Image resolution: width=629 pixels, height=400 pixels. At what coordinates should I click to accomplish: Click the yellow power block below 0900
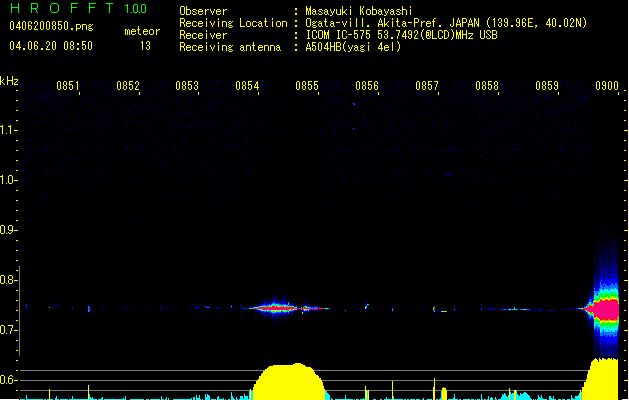point(601,379)
